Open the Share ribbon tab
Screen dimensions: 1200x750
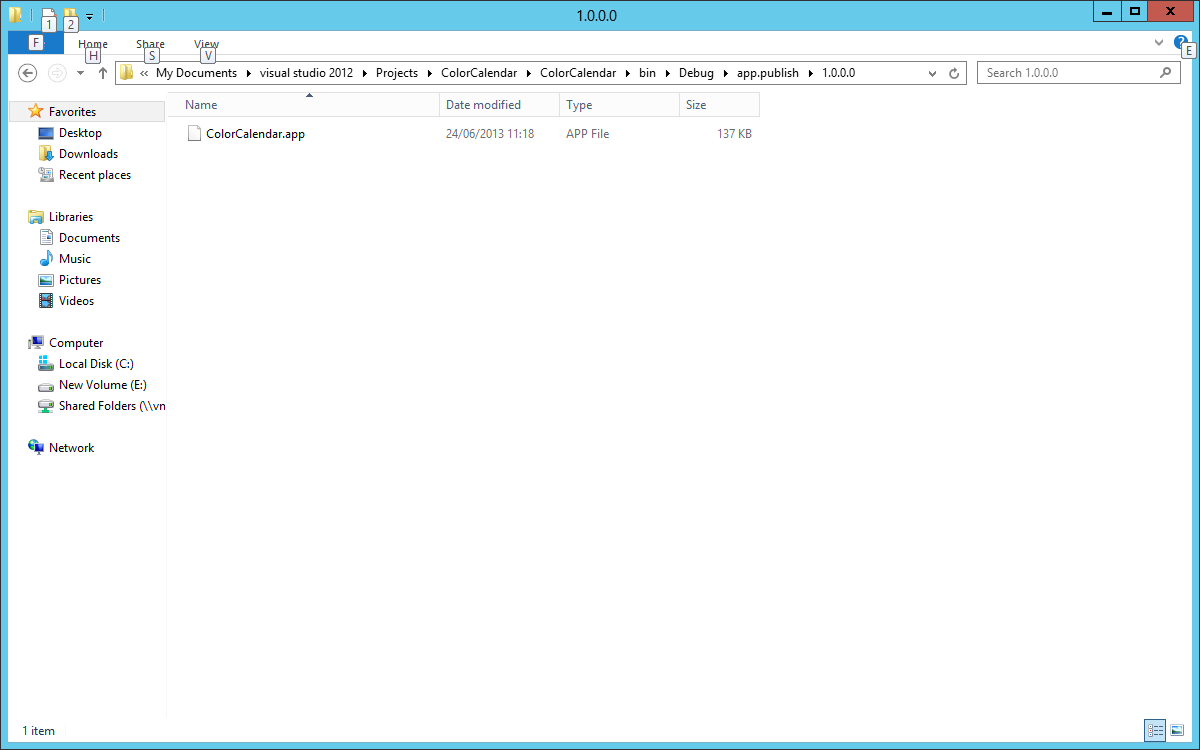point(150,44)
